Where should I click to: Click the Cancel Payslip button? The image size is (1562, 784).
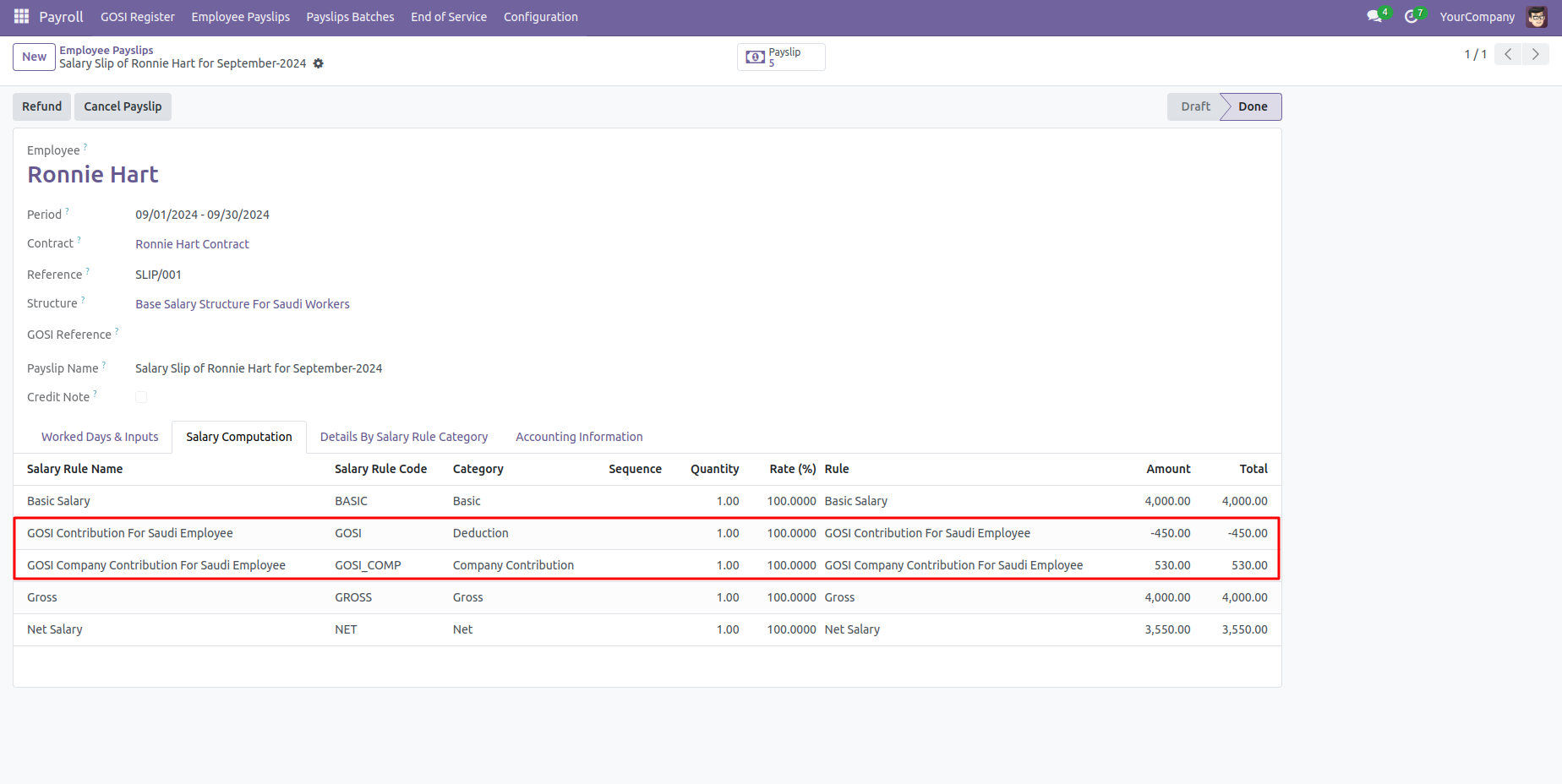coord(123,106)
